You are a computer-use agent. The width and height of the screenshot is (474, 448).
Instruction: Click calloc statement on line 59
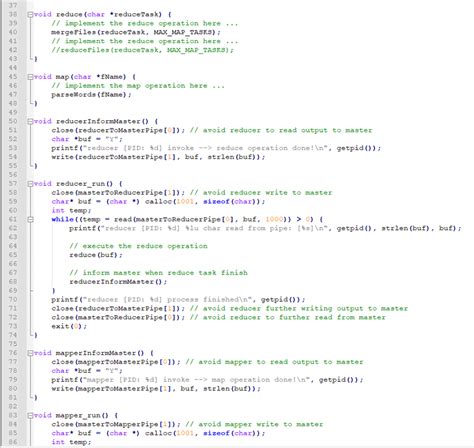(x=158, y=202)
